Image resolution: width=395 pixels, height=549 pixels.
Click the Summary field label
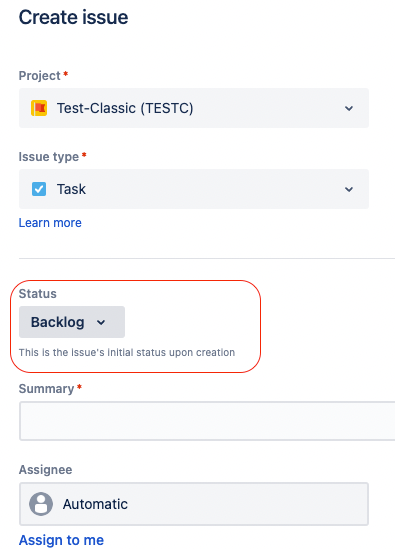coord(46,389)
